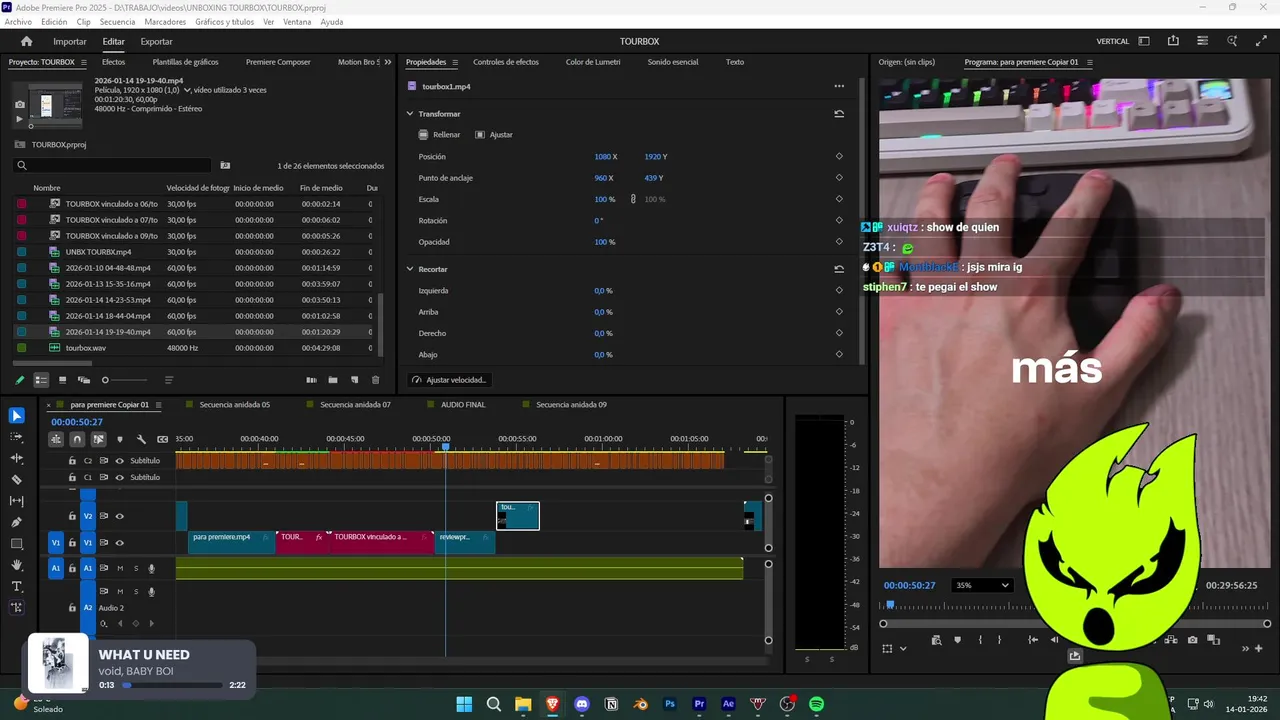Toggle Posición animation keyframe diamond
Screen dimensions: 1280x720
(839, 156)
